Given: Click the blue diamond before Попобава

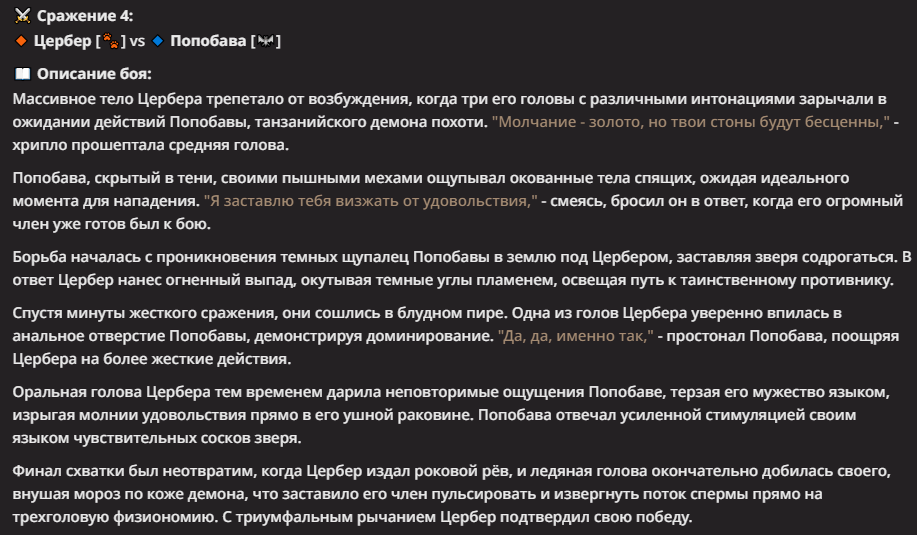Looking at the screenshot, I should click(157, 41).
